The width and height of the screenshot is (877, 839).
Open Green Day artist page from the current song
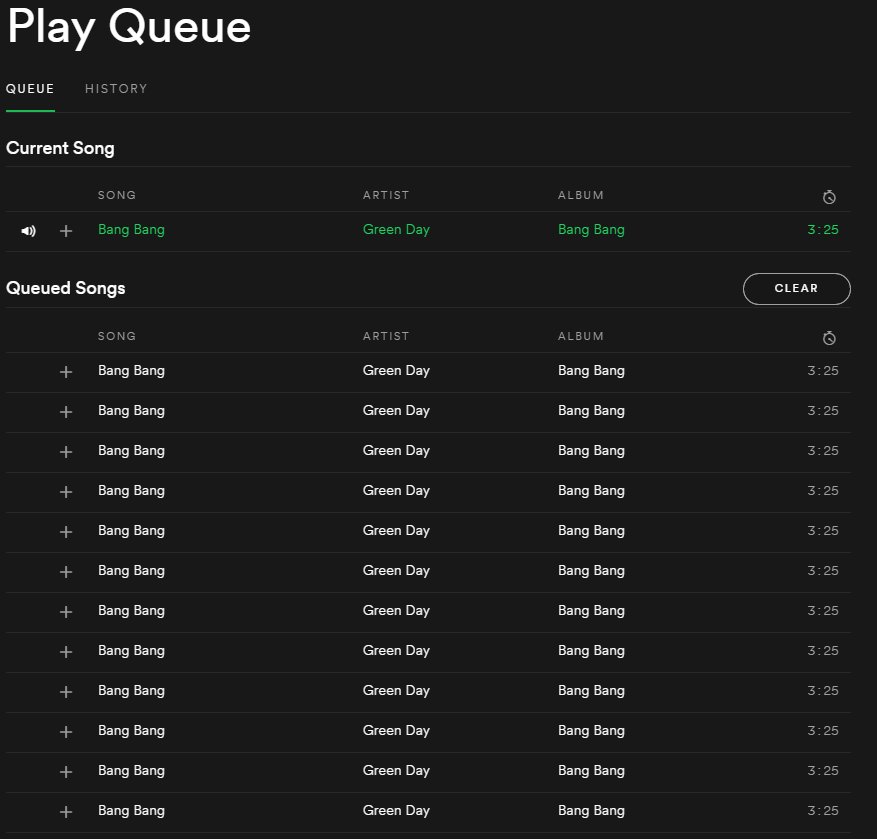[396, 230]
